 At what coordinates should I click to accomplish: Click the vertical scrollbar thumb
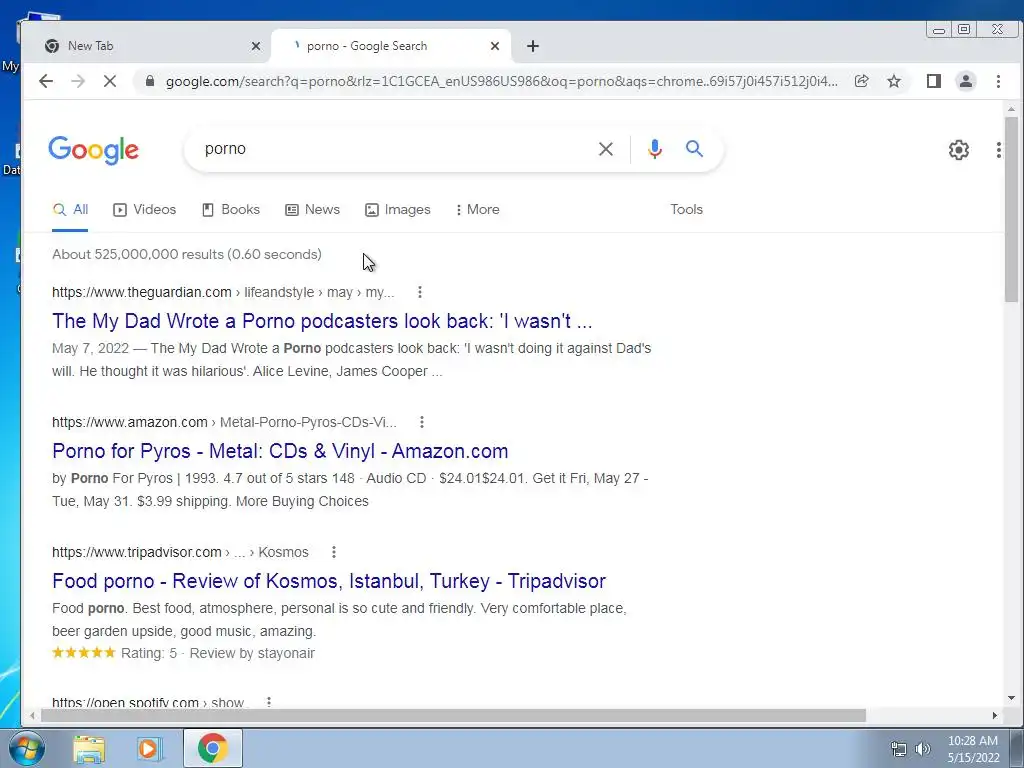(x=1011, y=209)
